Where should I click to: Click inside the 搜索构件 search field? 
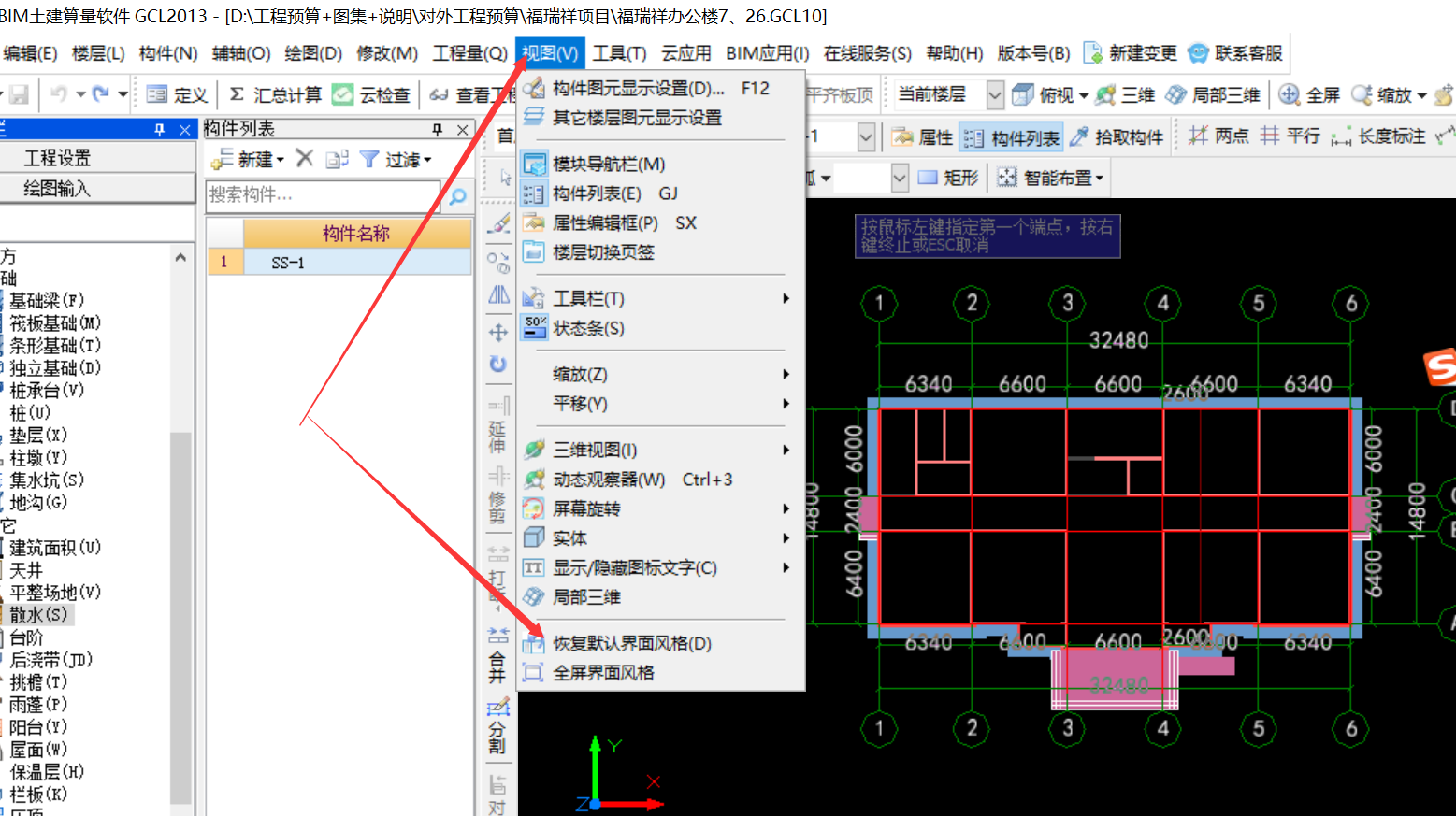[x=323, y=196]
